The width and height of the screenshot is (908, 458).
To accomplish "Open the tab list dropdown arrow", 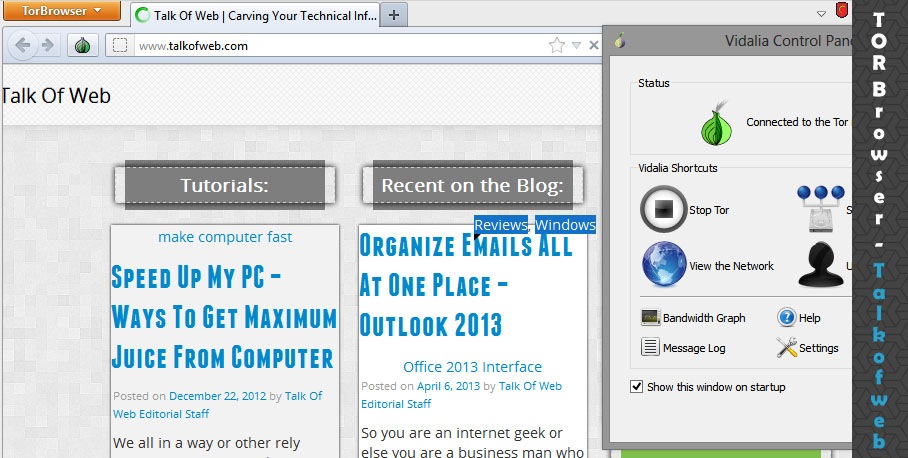I will coord(821,14).
